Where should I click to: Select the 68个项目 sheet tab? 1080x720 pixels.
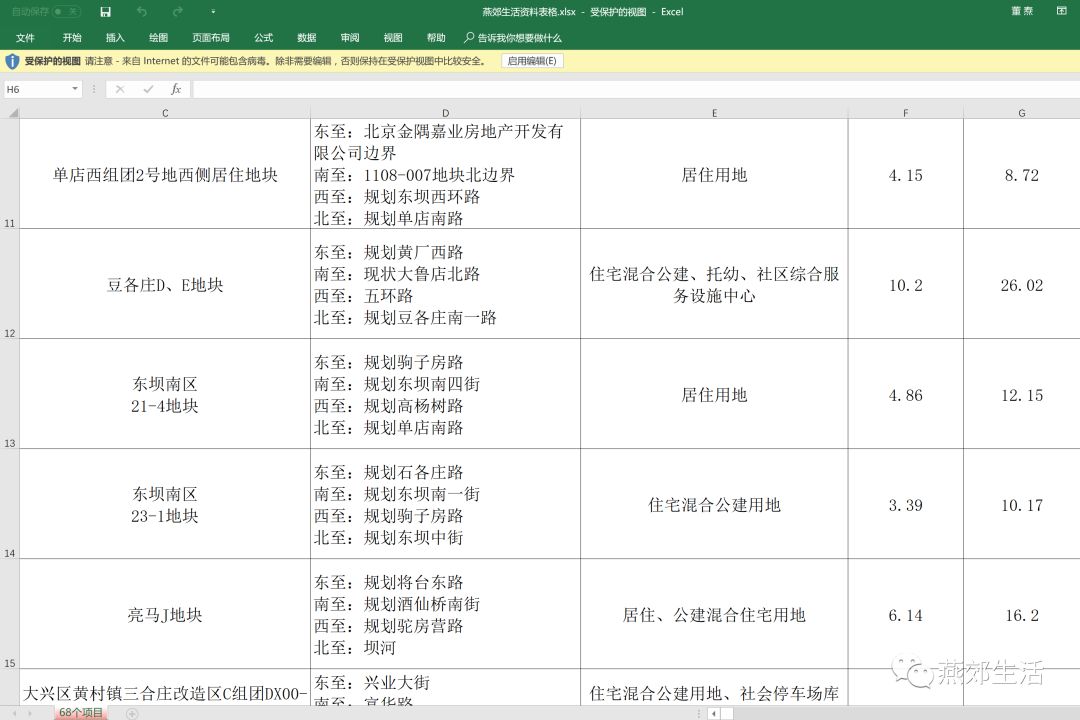pos(81,713)
